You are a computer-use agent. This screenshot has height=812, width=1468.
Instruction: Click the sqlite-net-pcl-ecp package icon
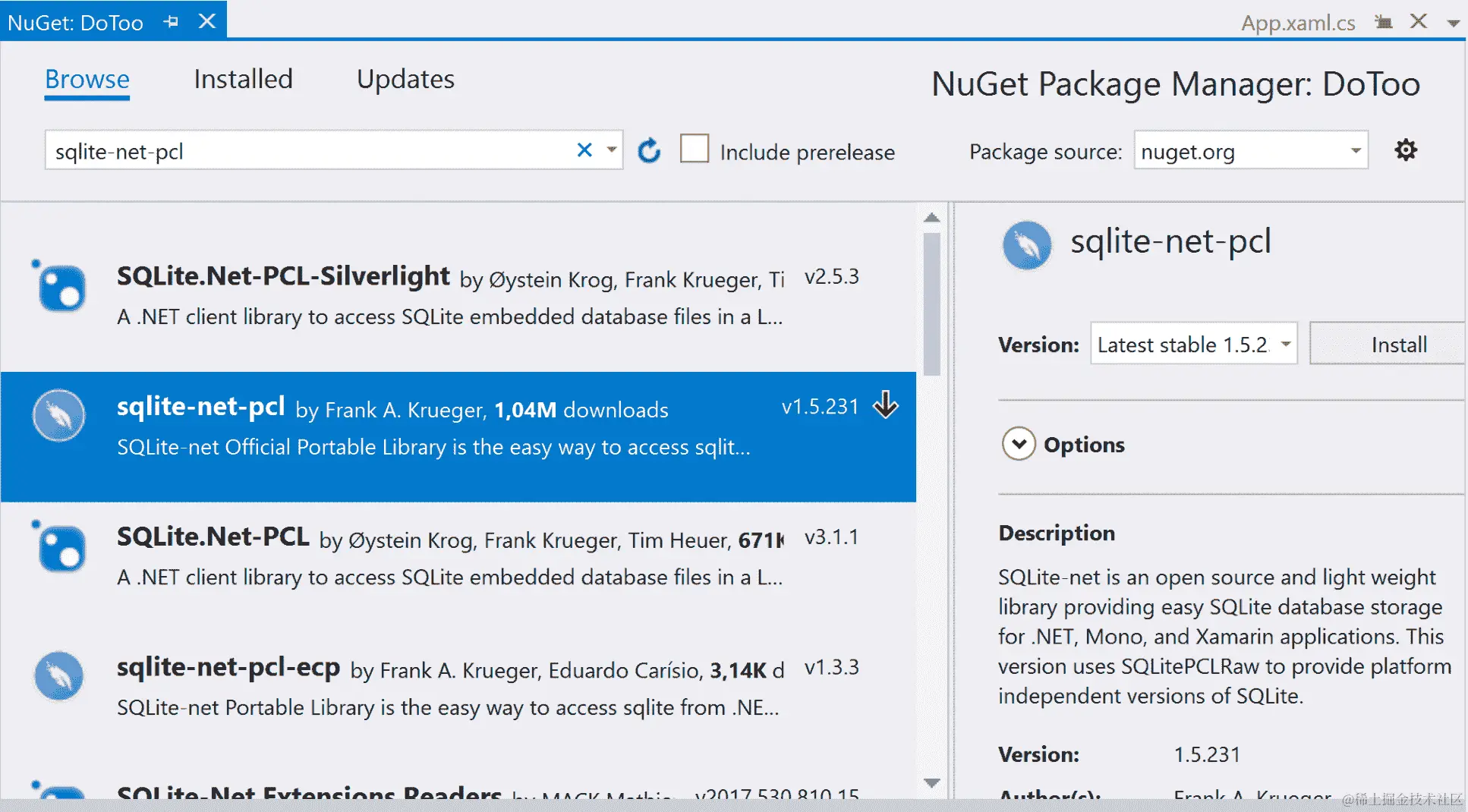(59, 676)
